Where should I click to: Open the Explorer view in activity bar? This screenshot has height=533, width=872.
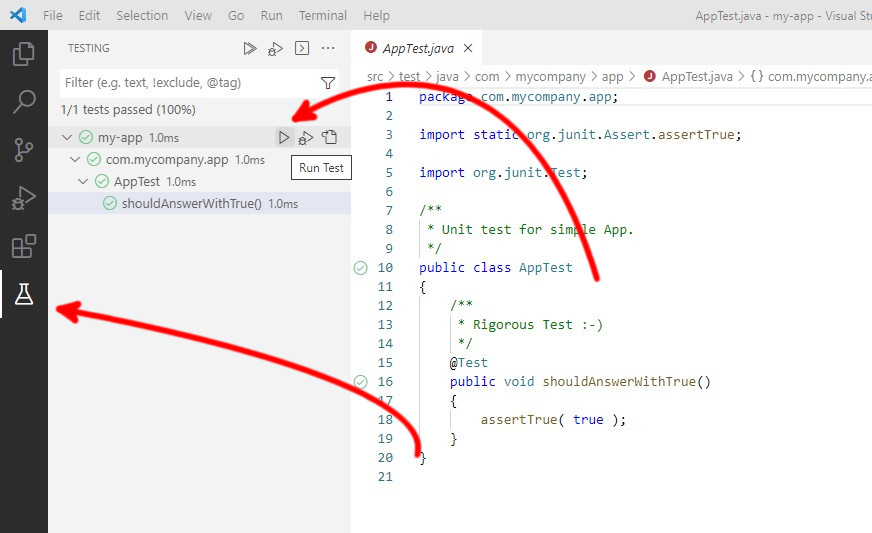click(23, 54)
